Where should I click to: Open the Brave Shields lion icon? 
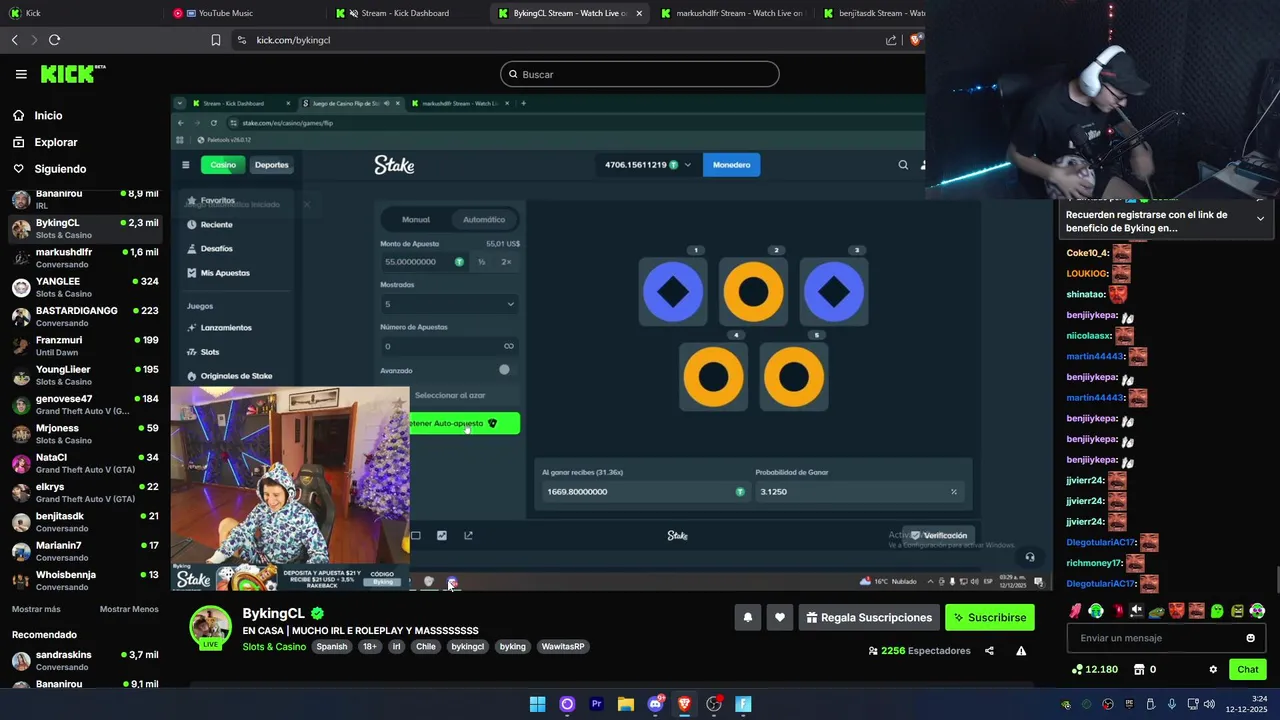click(915, 40)
